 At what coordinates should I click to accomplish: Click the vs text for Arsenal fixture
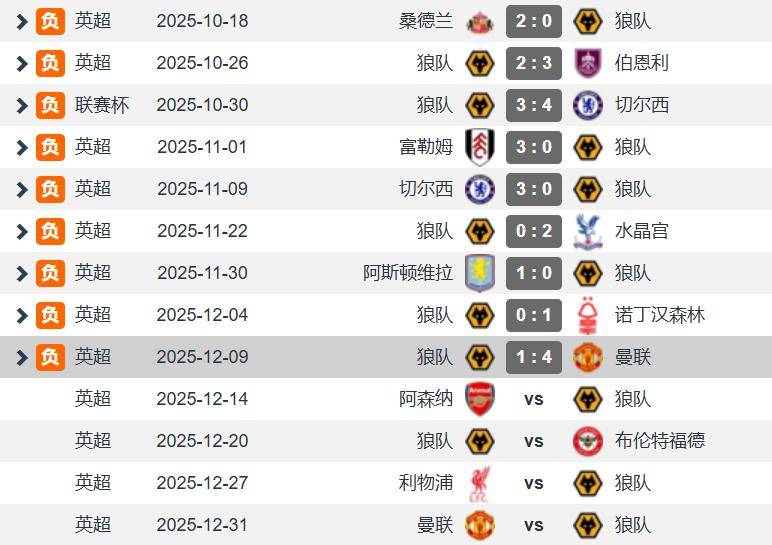[534, 399]
